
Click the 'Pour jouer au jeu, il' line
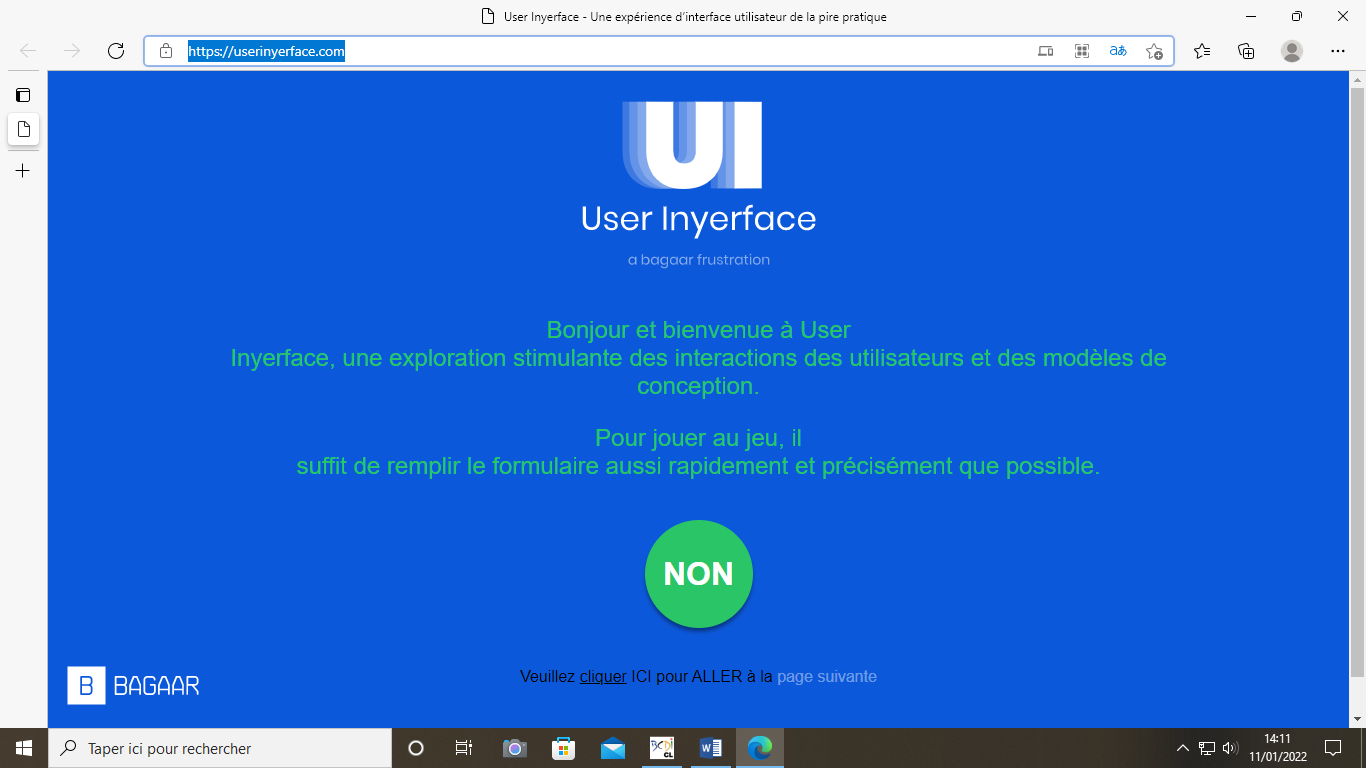(699, 438)
